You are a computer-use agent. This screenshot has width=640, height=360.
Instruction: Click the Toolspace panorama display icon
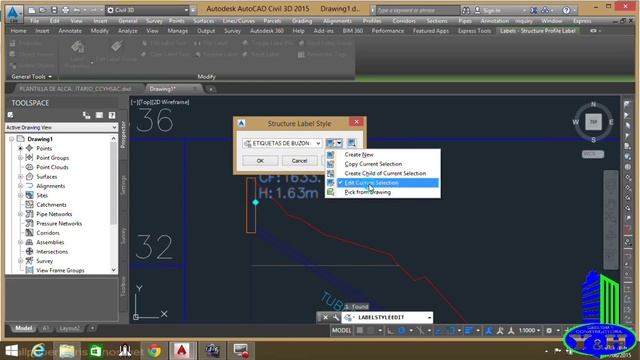(99, 116)
